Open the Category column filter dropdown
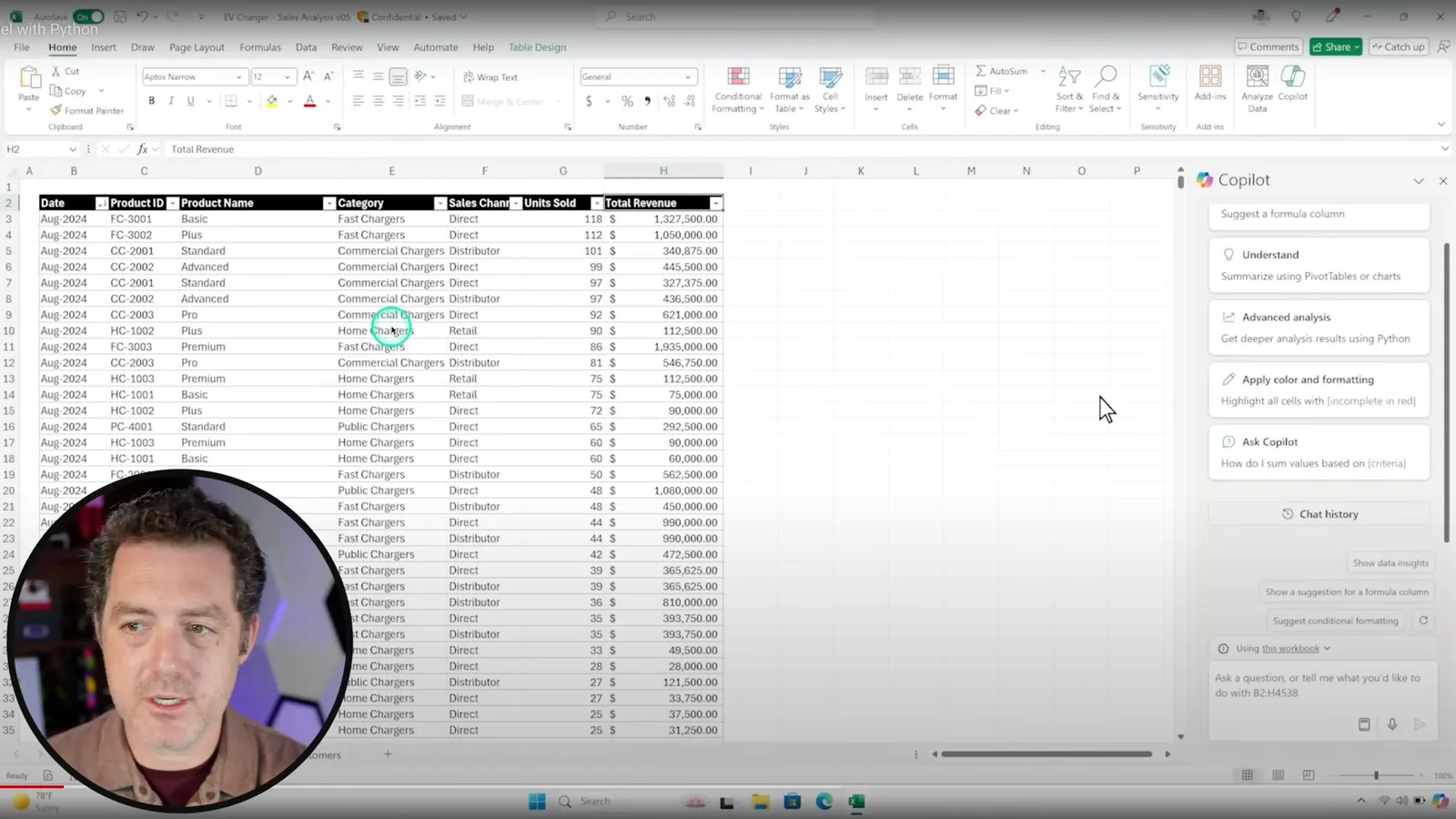Viewport: 1456px width, 819px height. coord(440,203)
